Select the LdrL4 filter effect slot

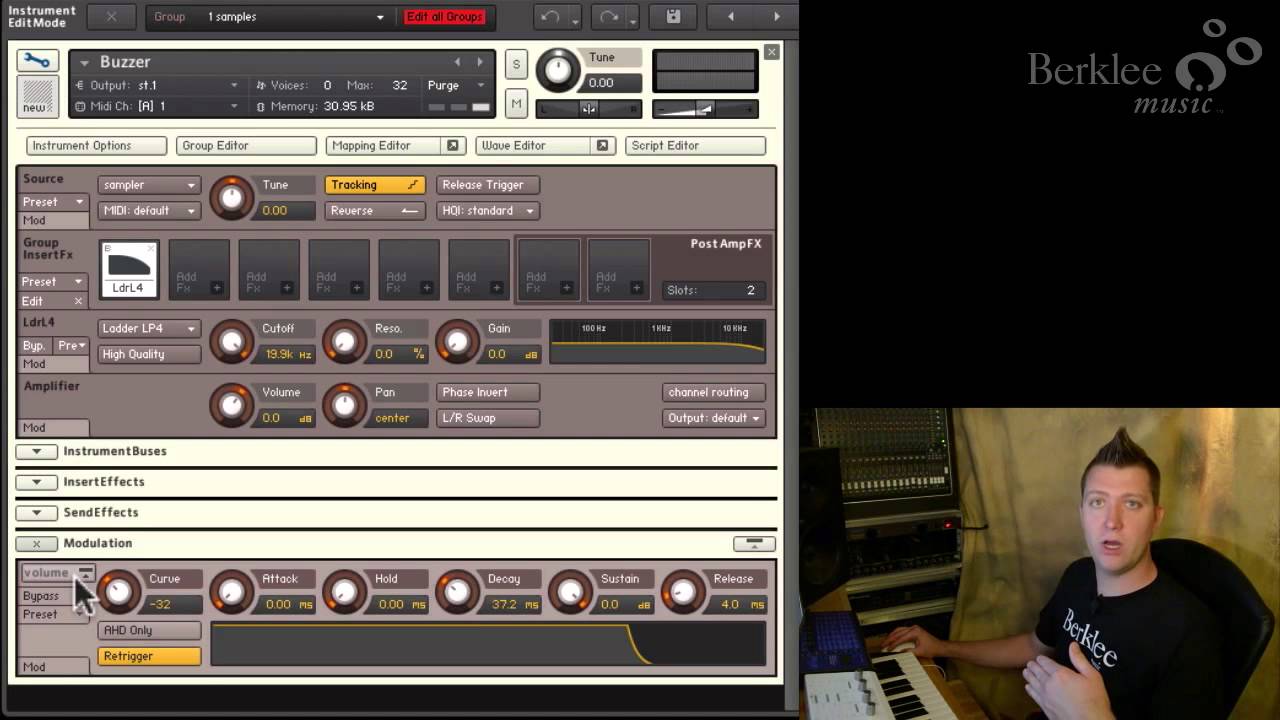pyautogui.click(x=128, y=270)
